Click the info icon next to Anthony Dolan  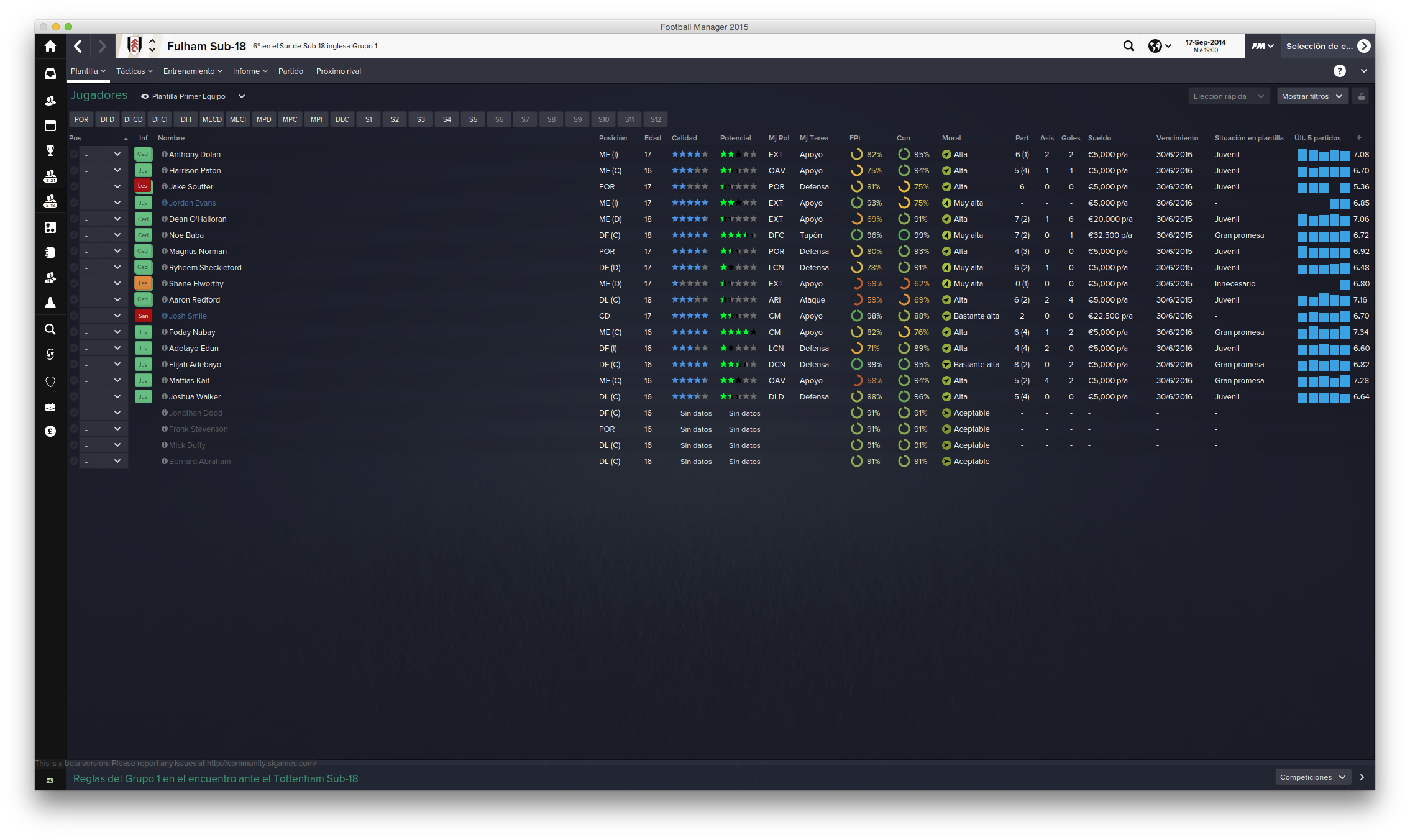[165, 154]
